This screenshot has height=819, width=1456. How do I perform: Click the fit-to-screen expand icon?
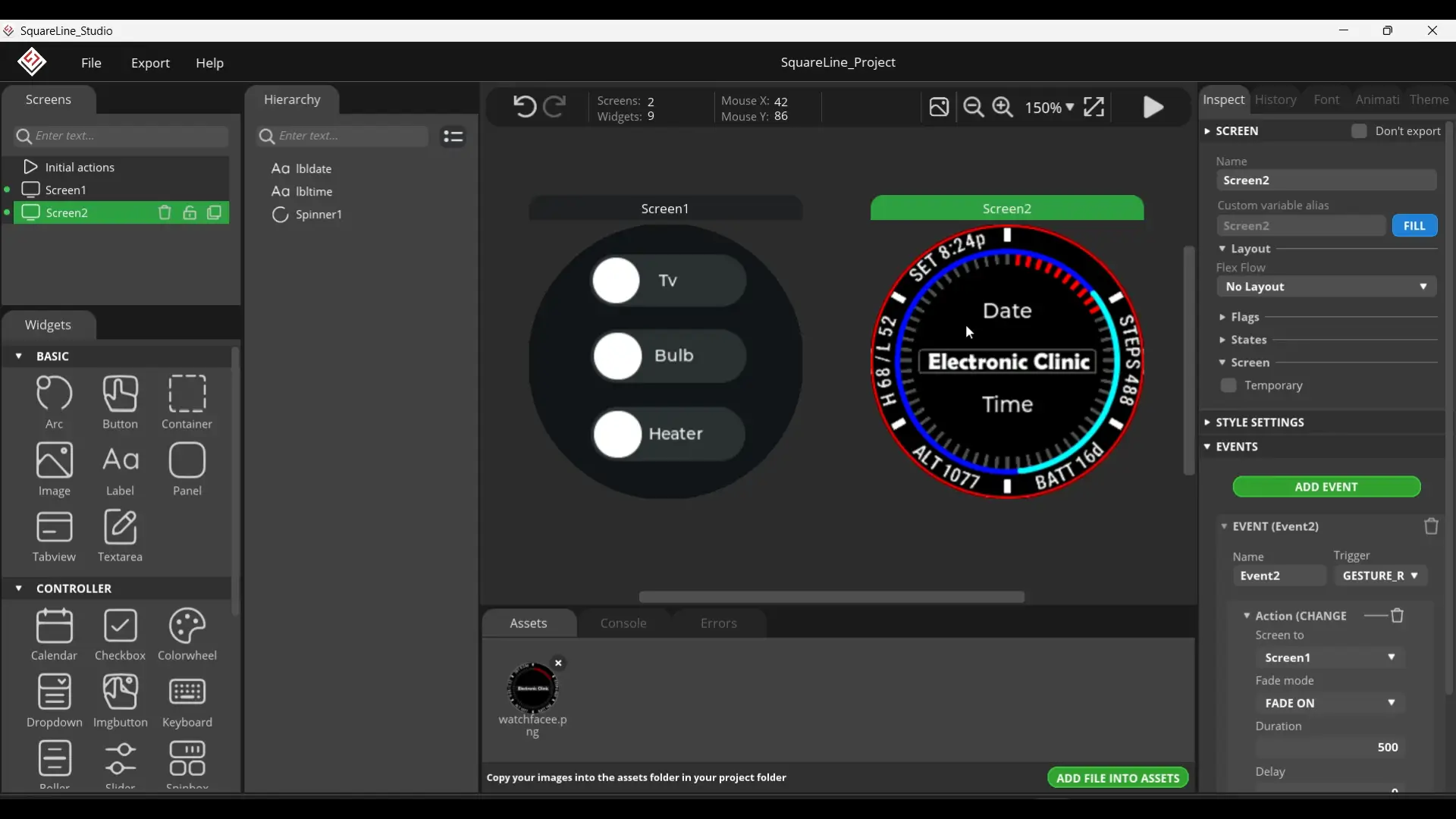point(1094,107)
